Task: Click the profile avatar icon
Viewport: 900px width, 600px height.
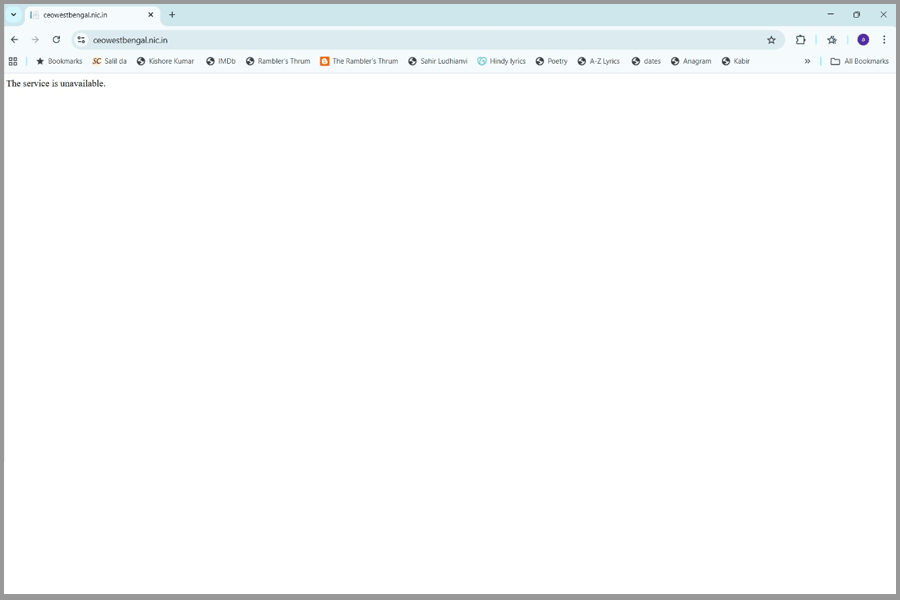Action: pyautogui.click(x=863, y=40)
